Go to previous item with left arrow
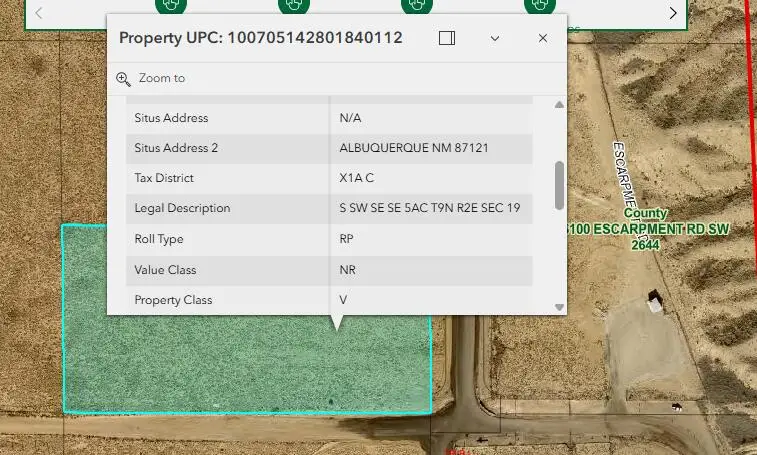The width and height of the screenshot is (757, 455). (39, 13)
